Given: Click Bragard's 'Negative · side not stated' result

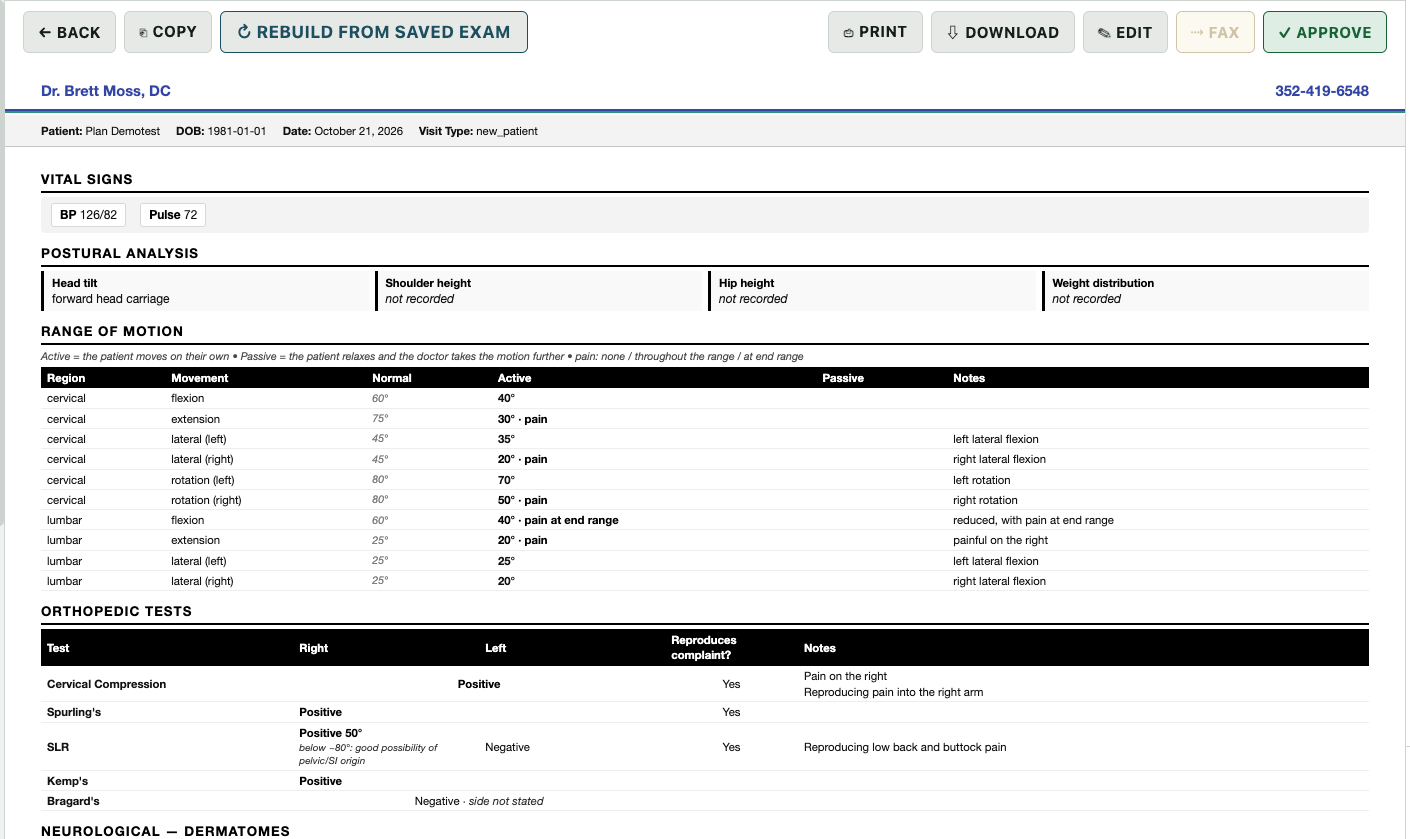Looking at the screenshot, I should [479, 801].
